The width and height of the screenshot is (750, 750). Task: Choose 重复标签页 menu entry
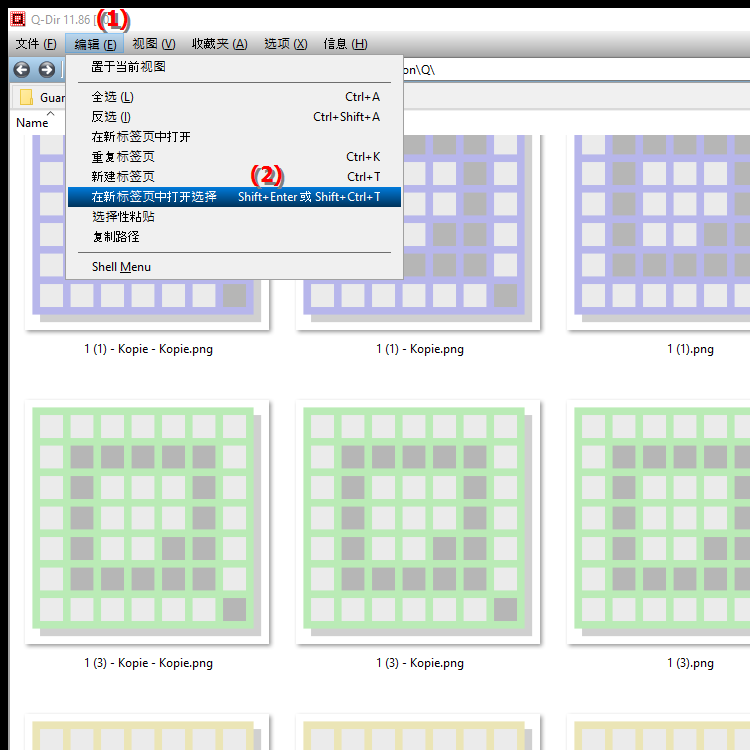point(123,157)
